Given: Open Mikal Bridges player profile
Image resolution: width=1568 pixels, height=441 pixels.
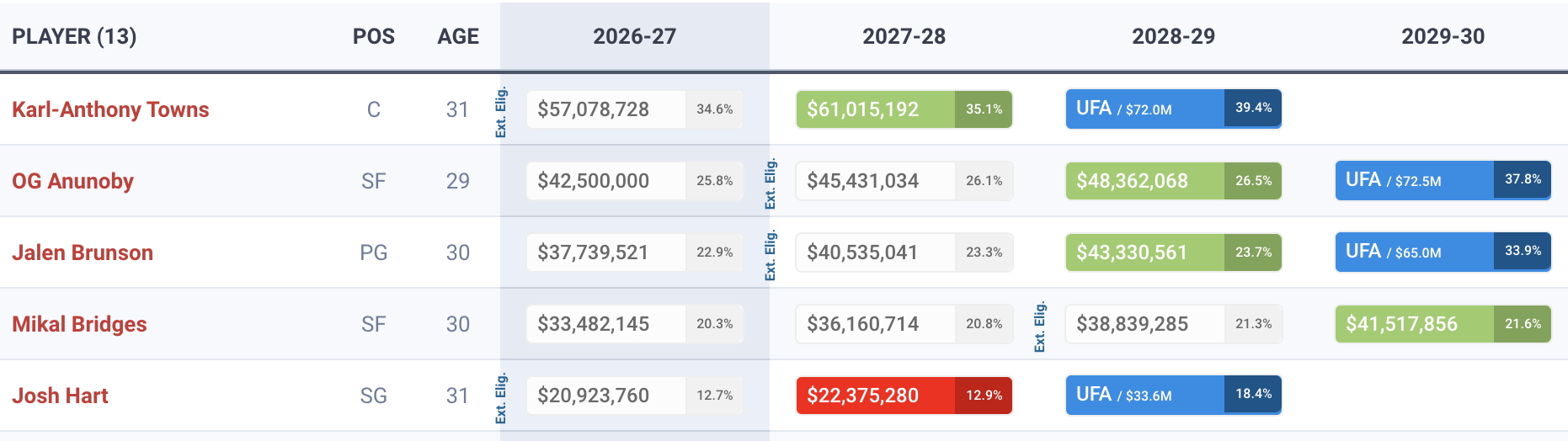Looking at the screenshot, I should click(79, 324).
